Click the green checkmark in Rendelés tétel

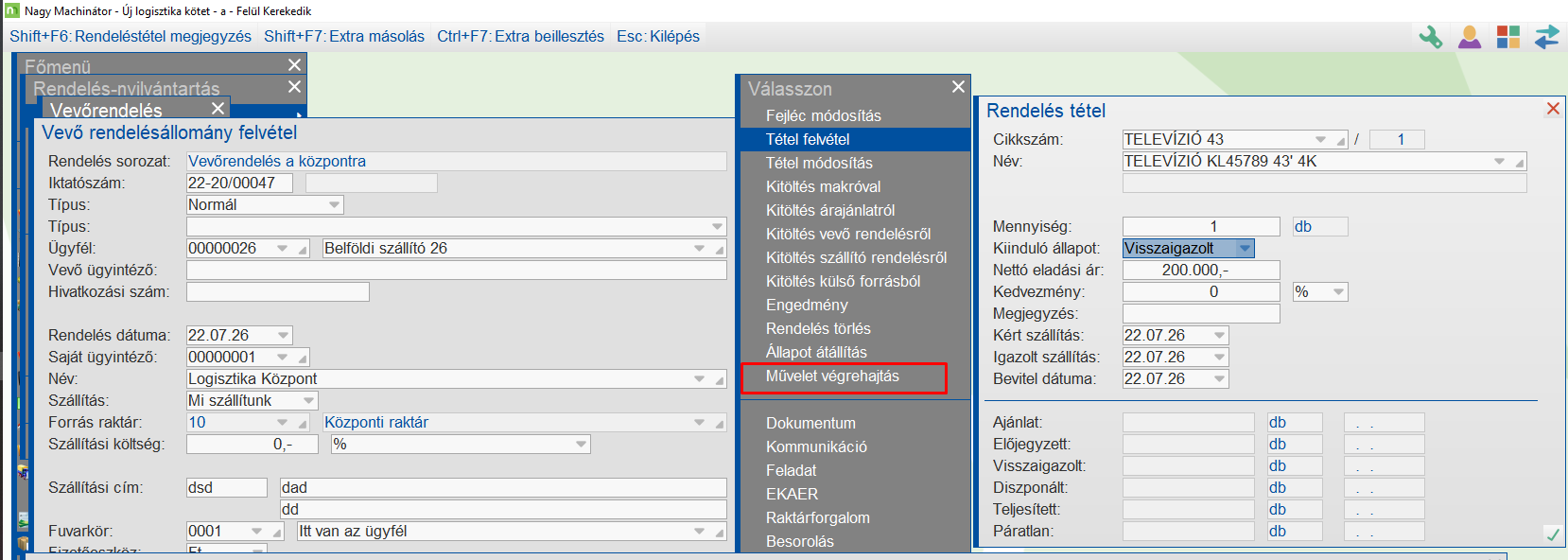(x=1552, y=534)
